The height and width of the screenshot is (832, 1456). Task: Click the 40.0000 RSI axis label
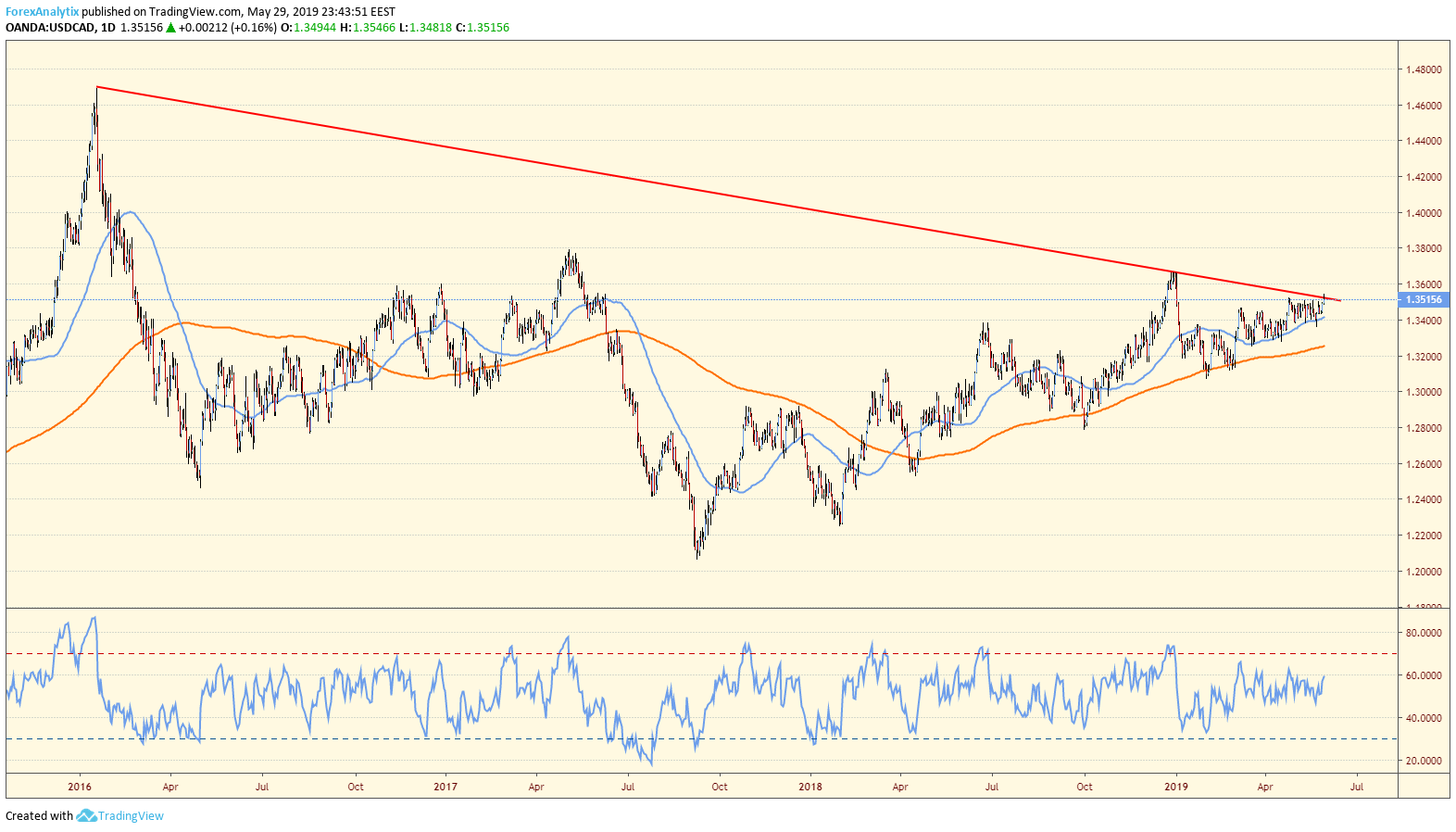(1423, 718)
